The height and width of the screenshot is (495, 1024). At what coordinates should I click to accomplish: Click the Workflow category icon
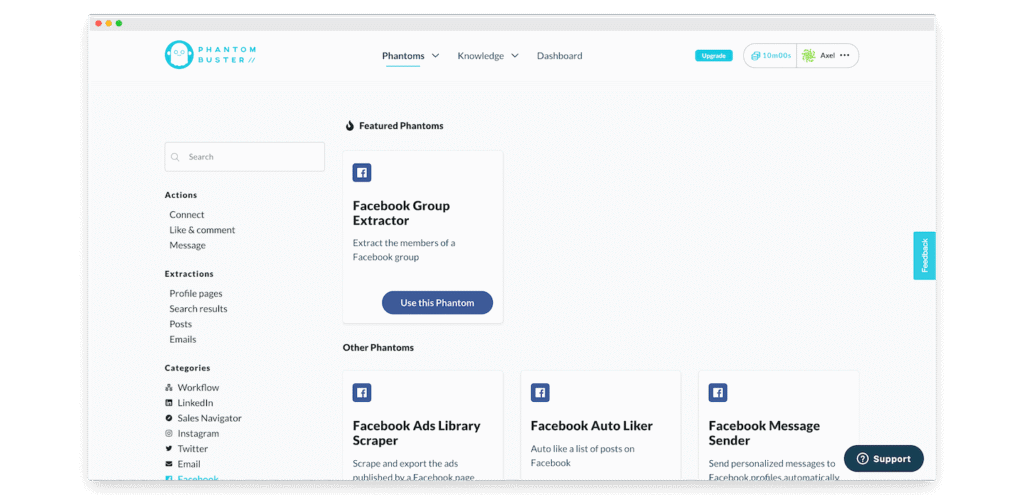point(168,387)
